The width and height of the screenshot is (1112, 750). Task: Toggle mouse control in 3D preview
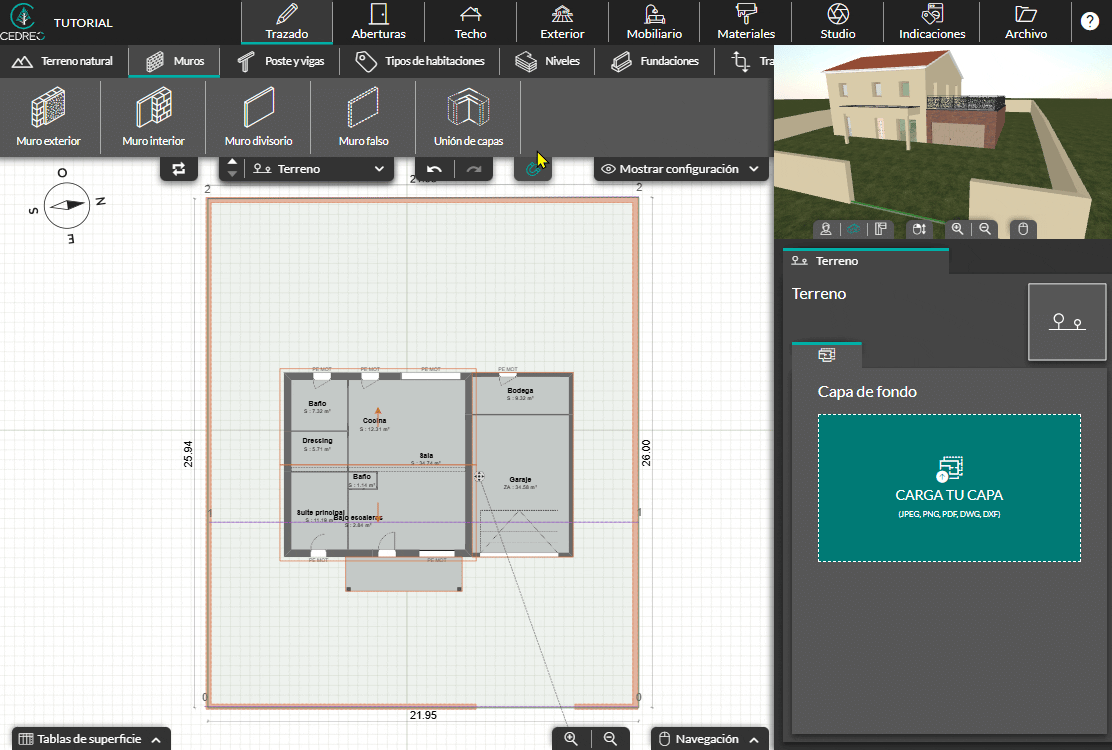(x=1023, y=229)
